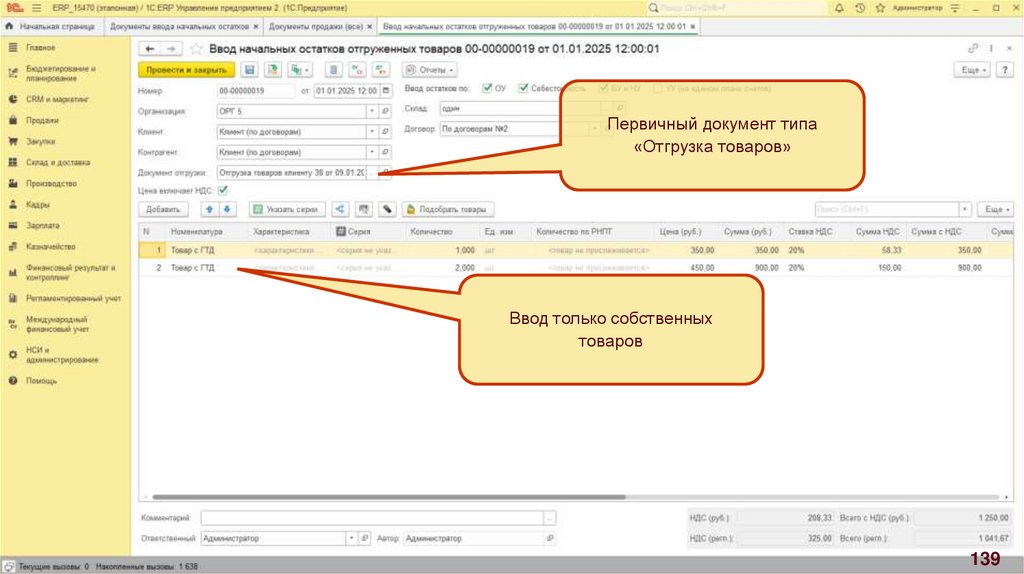Open the vertical dots form menu icon

point(991,49)
